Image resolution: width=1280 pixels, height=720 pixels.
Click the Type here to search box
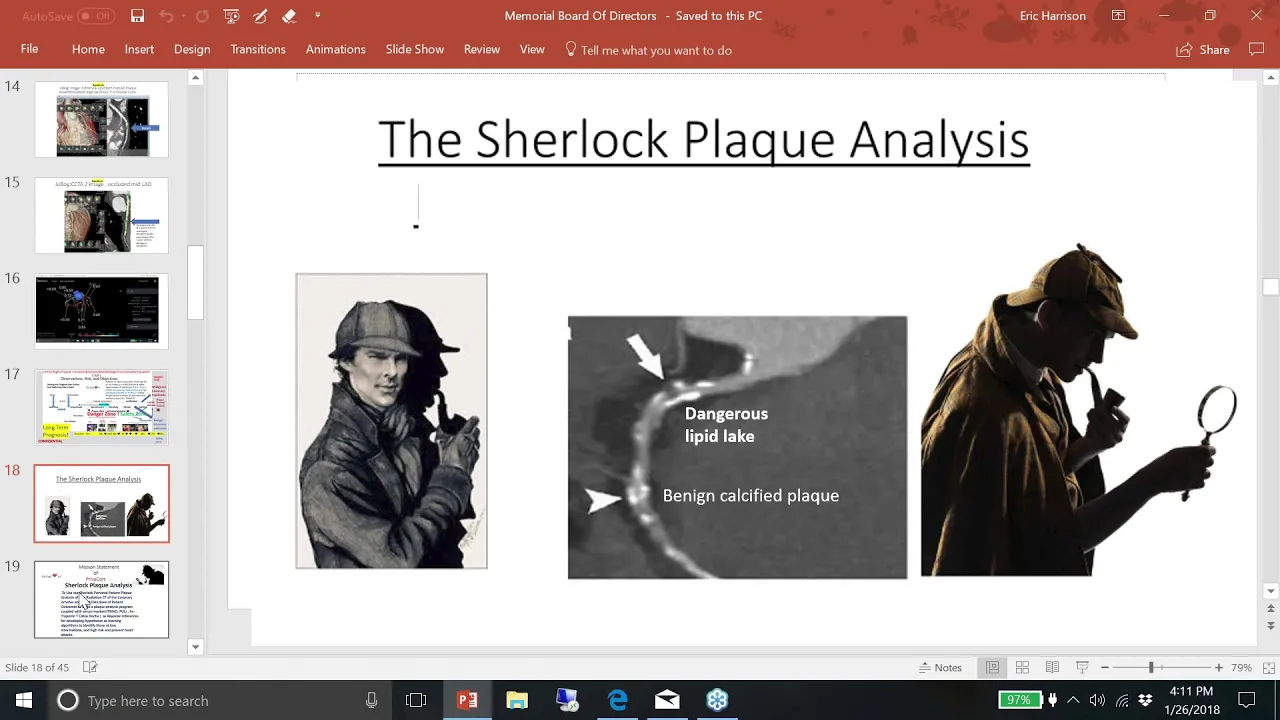[x=220, y=701]
